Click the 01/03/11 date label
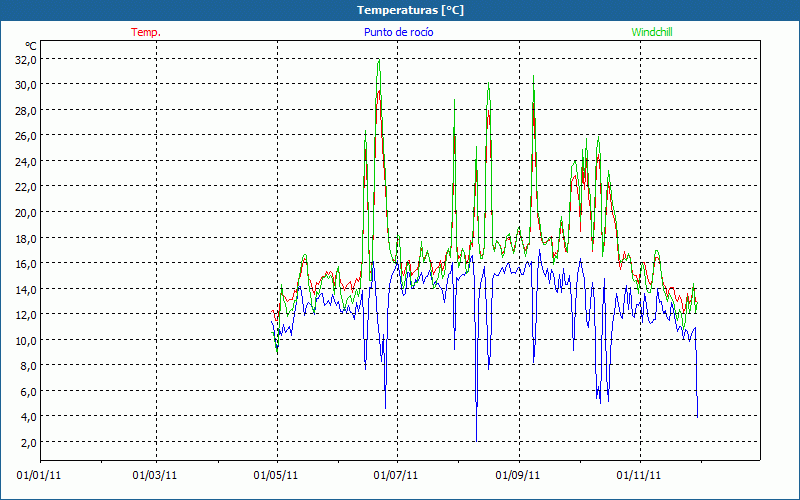The width and height of the screenshot is (800, 500). (x=155, y=476)
